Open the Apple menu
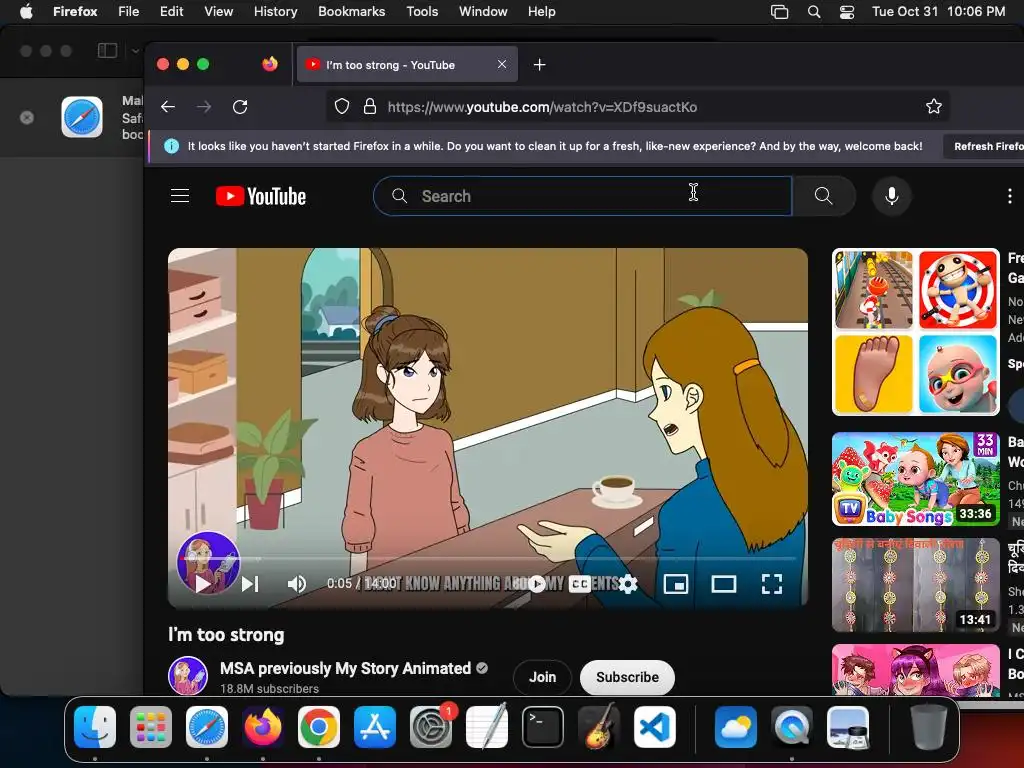Screen dimensions: 1024x768 (x=26, y=11)
